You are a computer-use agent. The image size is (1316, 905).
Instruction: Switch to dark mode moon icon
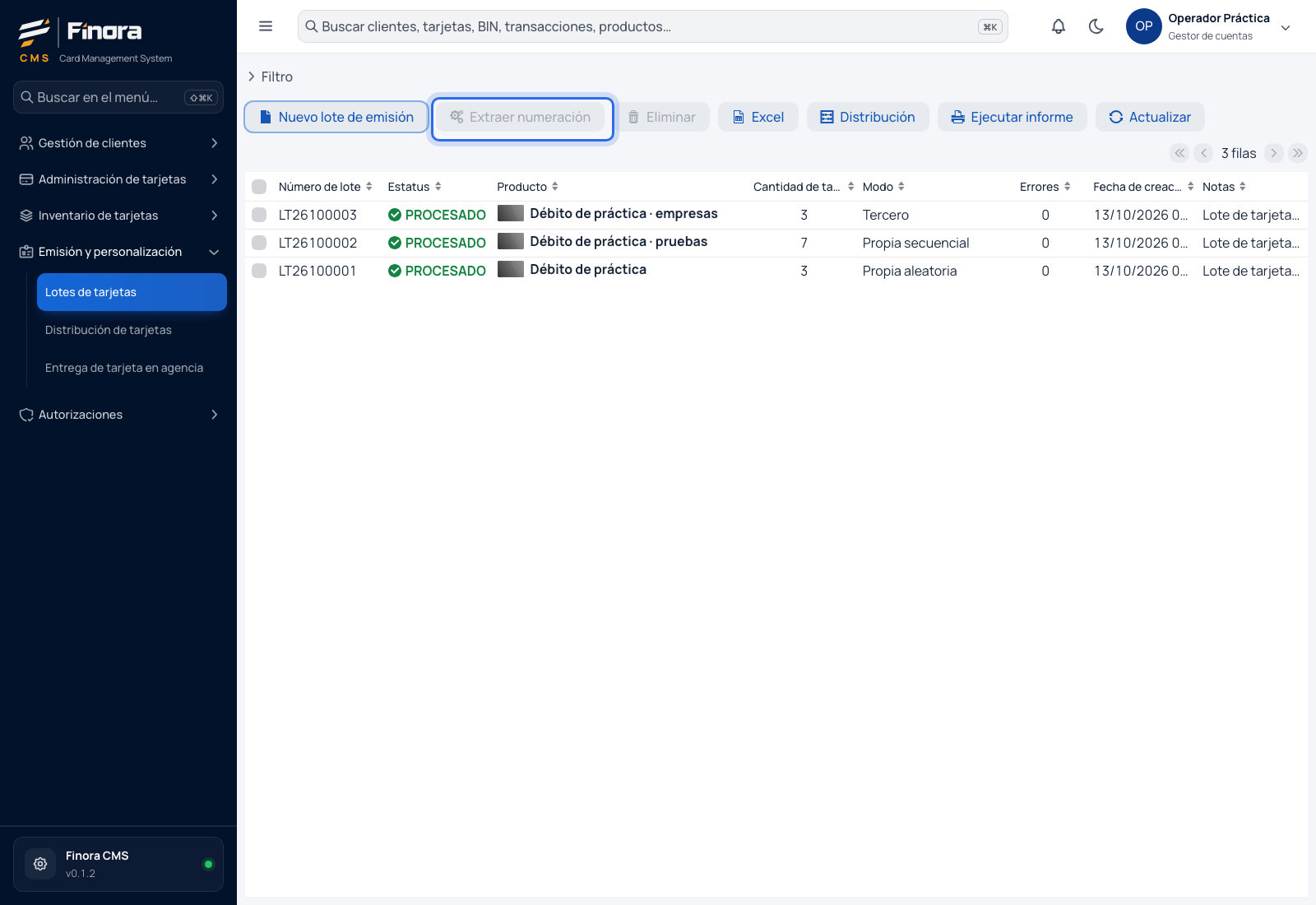click(x=1096, y=26)
